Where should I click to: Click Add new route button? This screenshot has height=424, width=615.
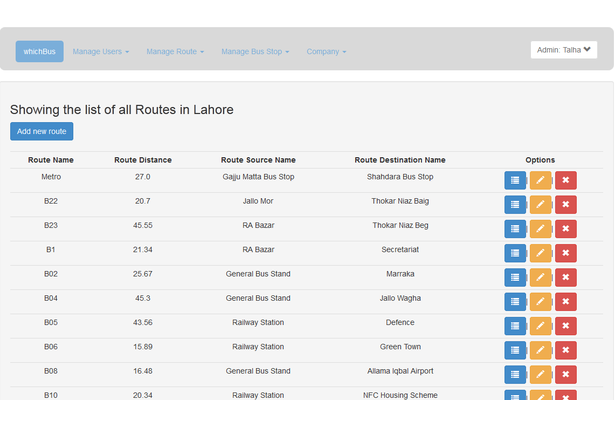42,131
